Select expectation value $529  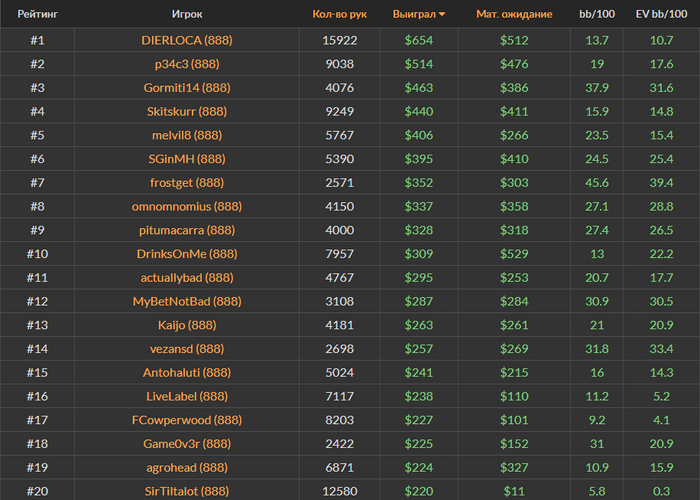[514, 254]
